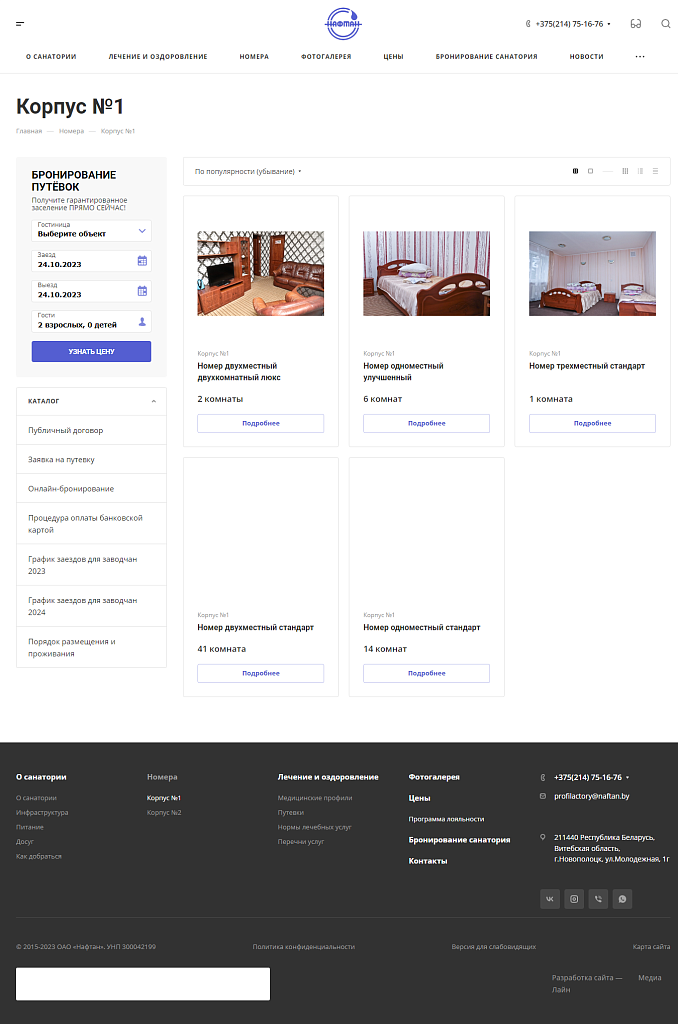
Task: Open the hamburger menu icon at top left
Action: [x=20, y=24]
